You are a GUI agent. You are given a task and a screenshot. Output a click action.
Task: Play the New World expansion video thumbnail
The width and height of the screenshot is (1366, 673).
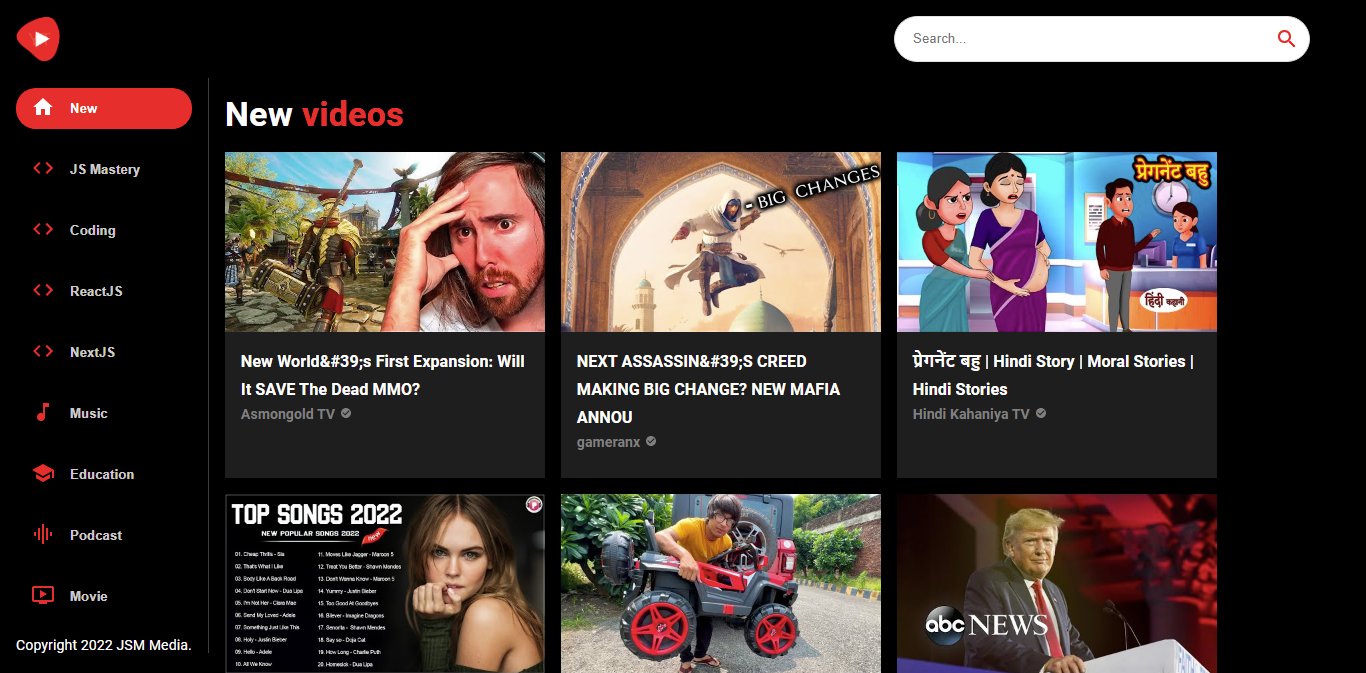385,242
